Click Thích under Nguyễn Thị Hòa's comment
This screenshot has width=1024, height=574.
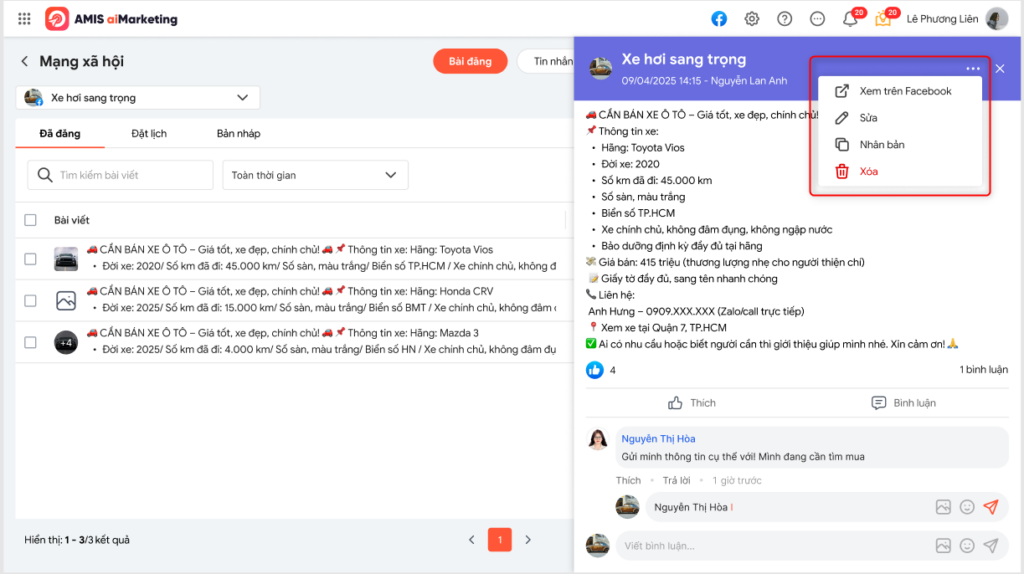click(x=628, y=481)
